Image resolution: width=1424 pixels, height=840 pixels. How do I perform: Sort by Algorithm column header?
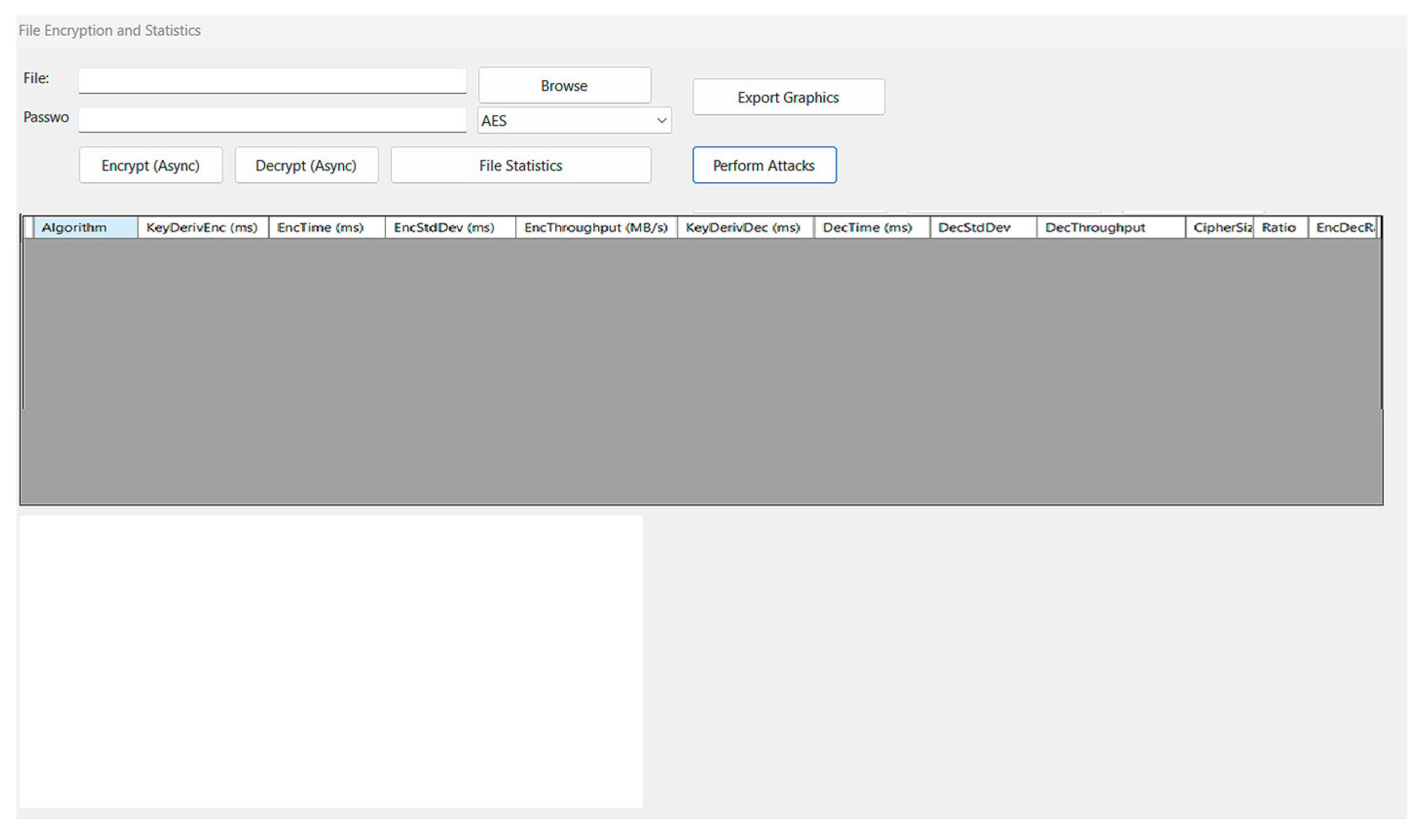85,228
